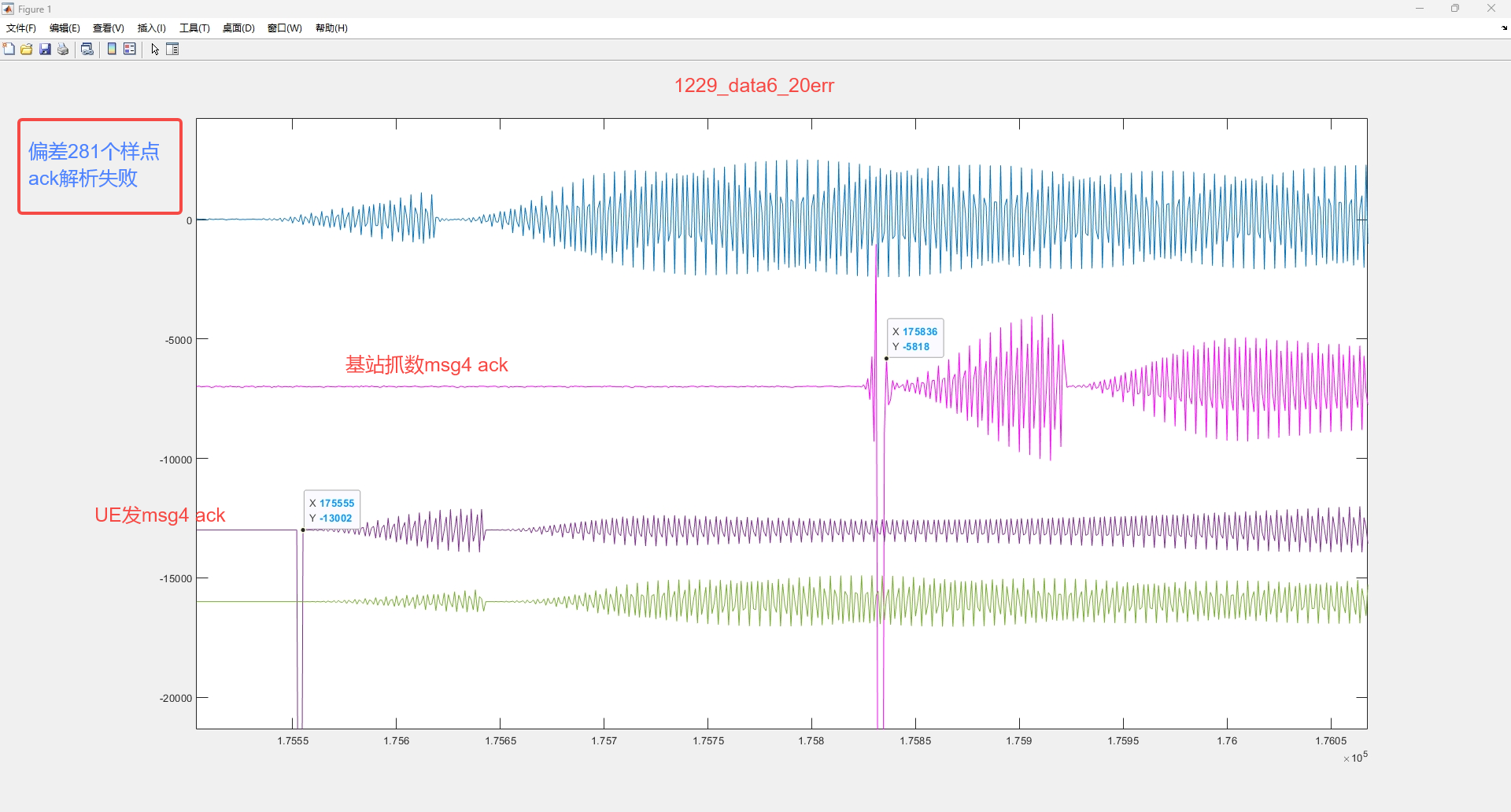Expand the 插入(I) menu
The height and width of the screenshot is (812, 1511).
(x=151, y=28)
